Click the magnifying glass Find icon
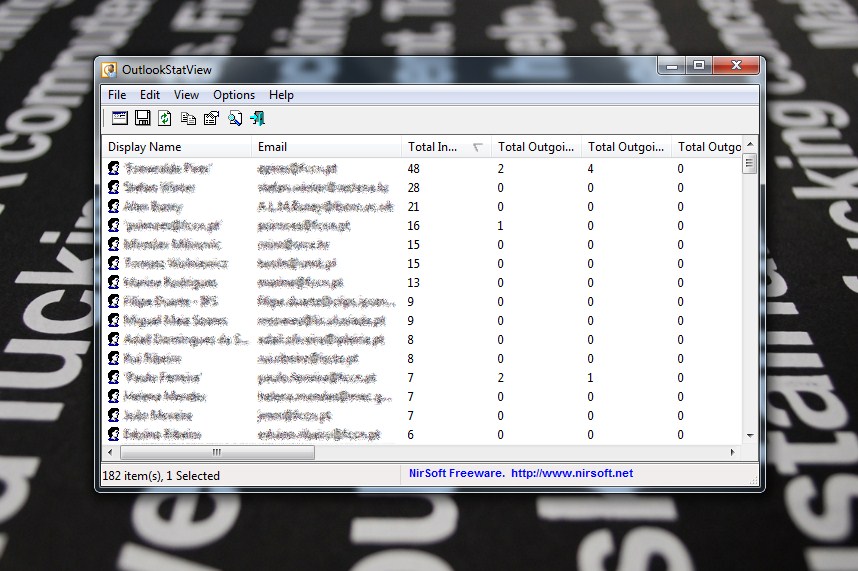858x571 pixels. [x=235, y=118]
